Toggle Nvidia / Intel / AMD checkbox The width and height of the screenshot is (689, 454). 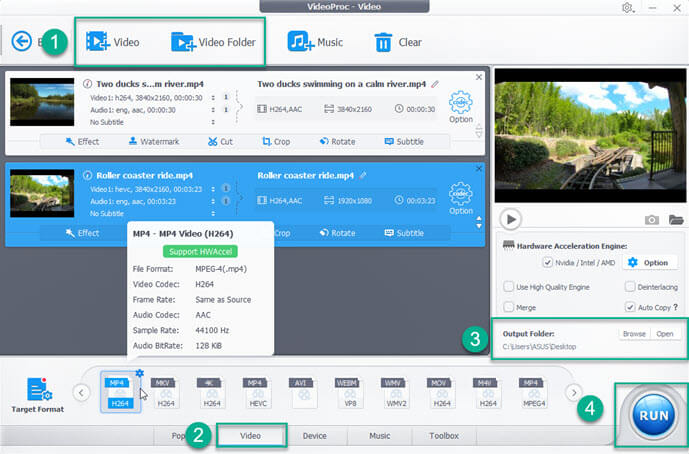[547, 262]
